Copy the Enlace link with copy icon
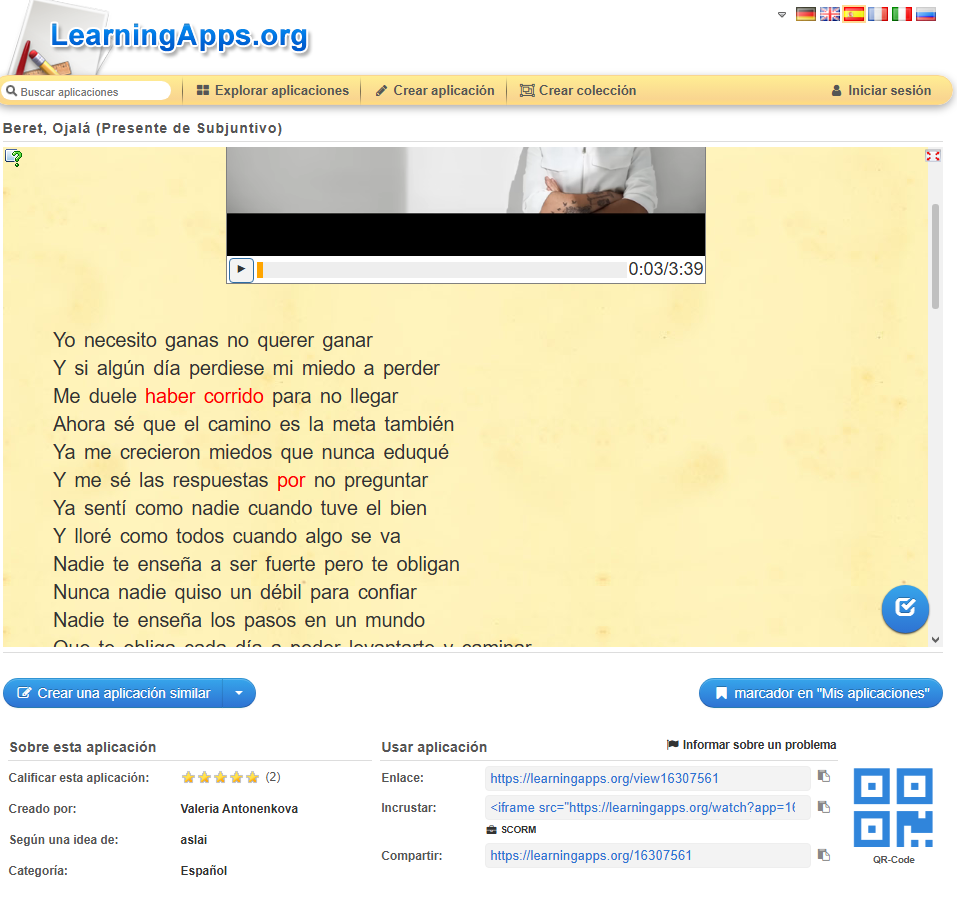The image size is (957, 916). click(x=823, y=777)
